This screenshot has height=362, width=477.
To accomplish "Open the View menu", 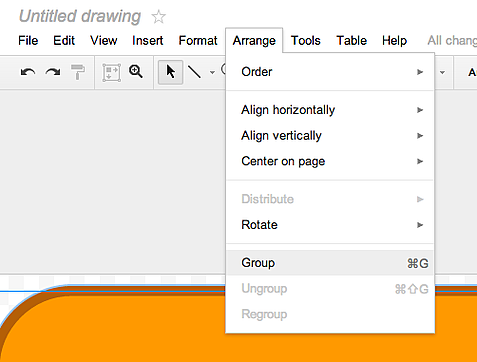I will coord(104,41).
